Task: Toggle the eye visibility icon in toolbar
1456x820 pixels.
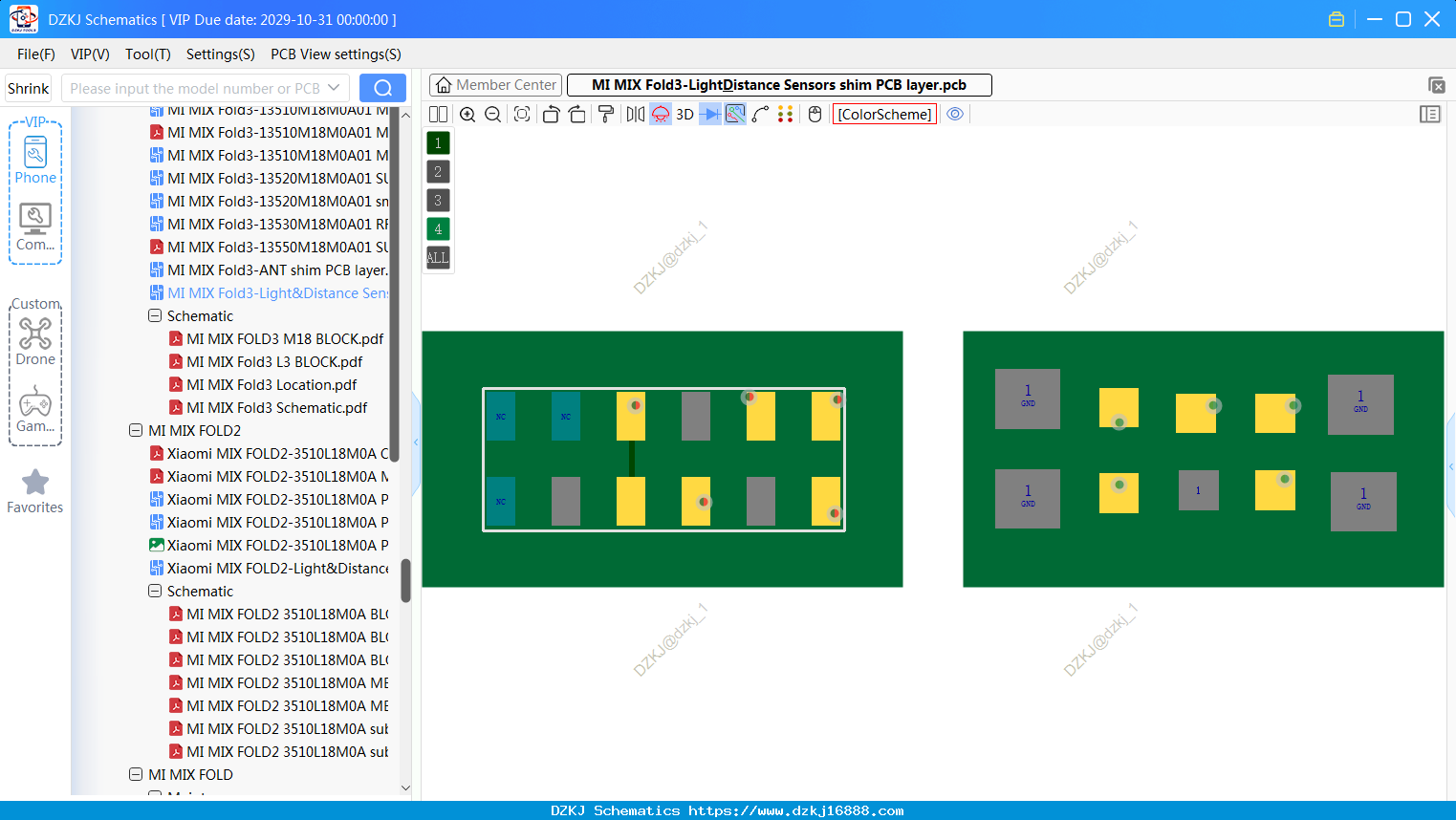Action: pos(955,114)
